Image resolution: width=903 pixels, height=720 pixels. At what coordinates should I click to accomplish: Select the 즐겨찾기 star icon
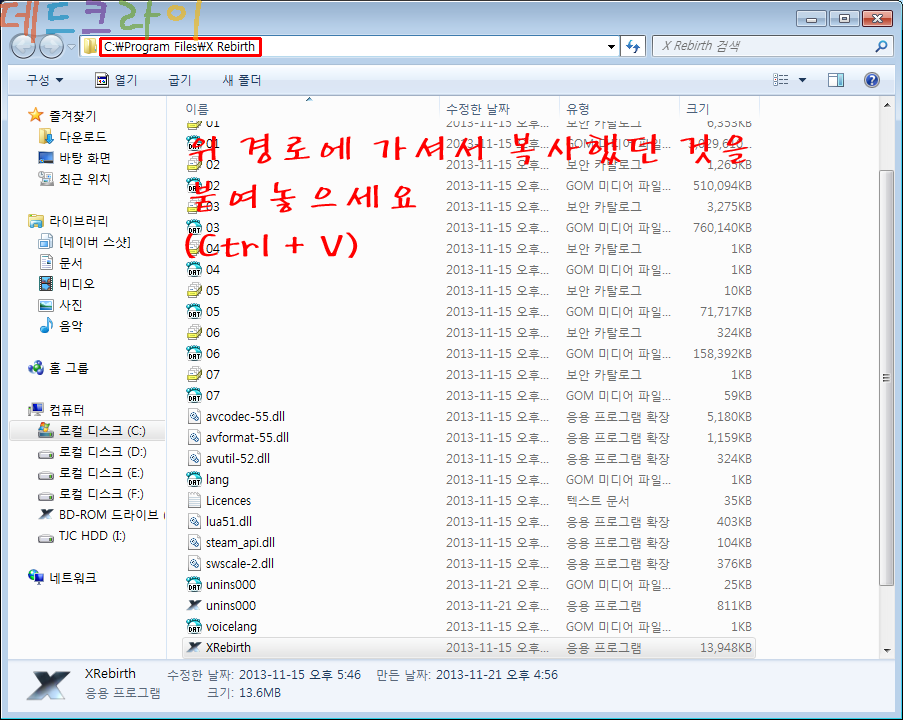coord(36,115)
